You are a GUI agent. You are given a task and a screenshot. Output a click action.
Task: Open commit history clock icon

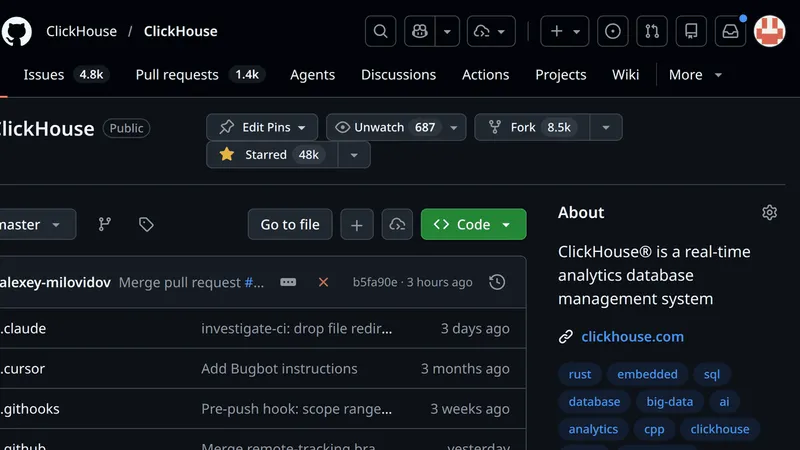point(497,282)
